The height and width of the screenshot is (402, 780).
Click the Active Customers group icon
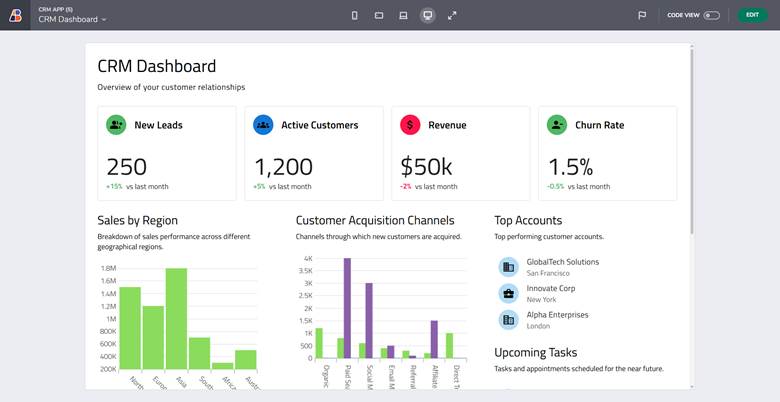pyautogui.click(x=263, y=125)
